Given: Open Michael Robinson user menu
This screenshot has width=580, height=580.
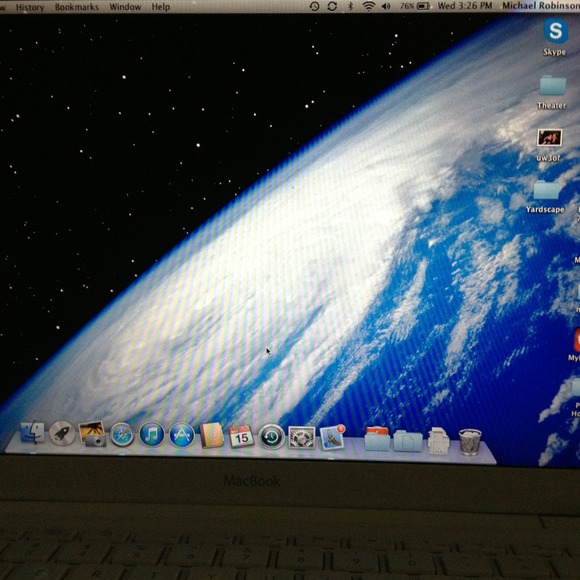Looking at the screenshot, I should pos(541,6).
